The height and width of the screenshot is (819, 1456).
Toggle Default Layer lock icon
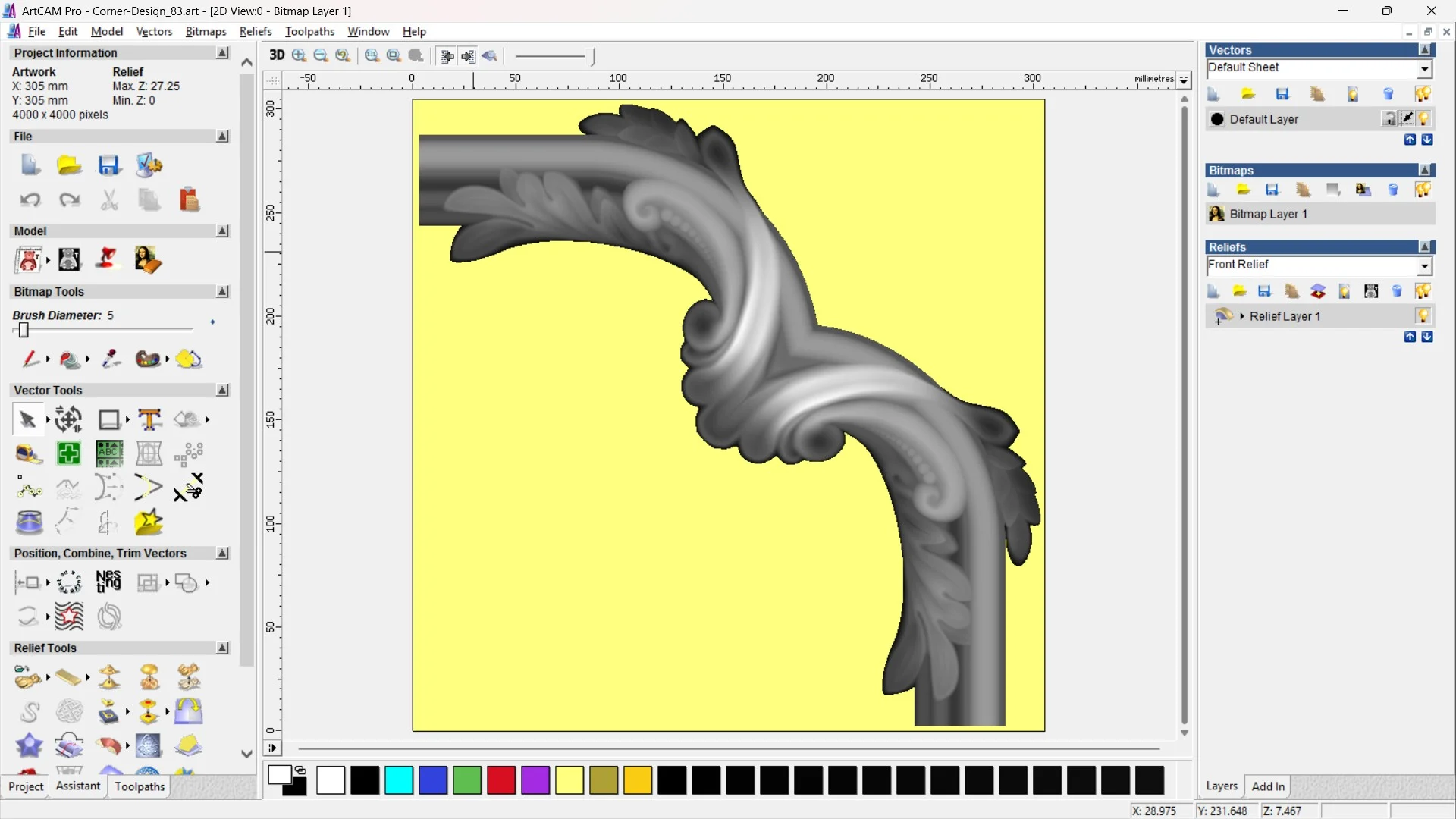(1389, 119)
